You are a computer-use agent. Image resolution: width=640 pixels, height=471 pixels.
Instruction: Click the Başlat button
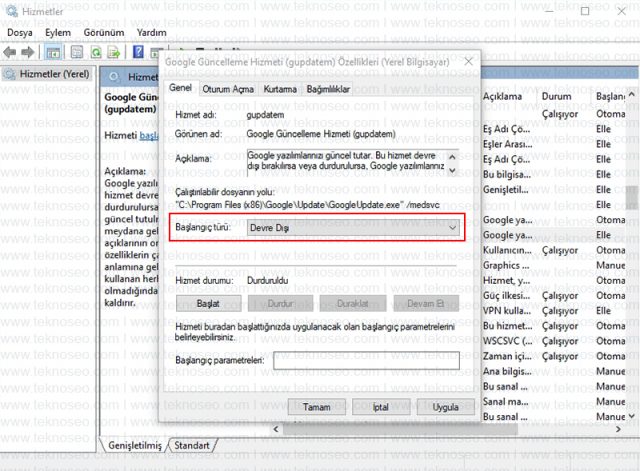[x=208, y=304]
